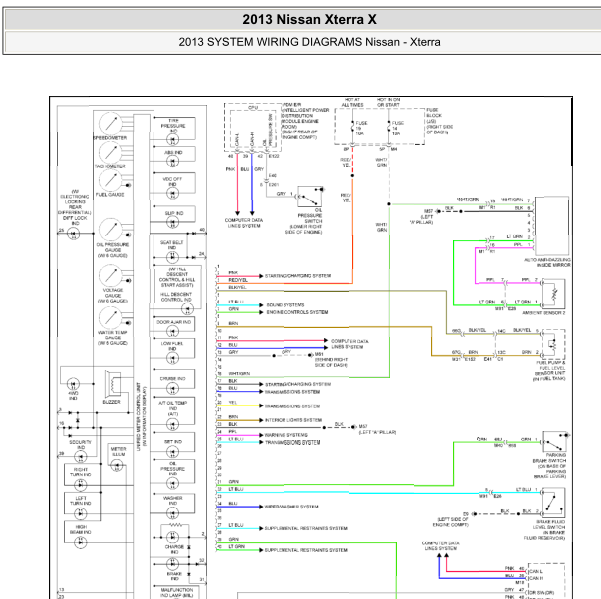601x599 pixels.
Task: Click the security indicator LED symbol
Action: pos(80,457)
